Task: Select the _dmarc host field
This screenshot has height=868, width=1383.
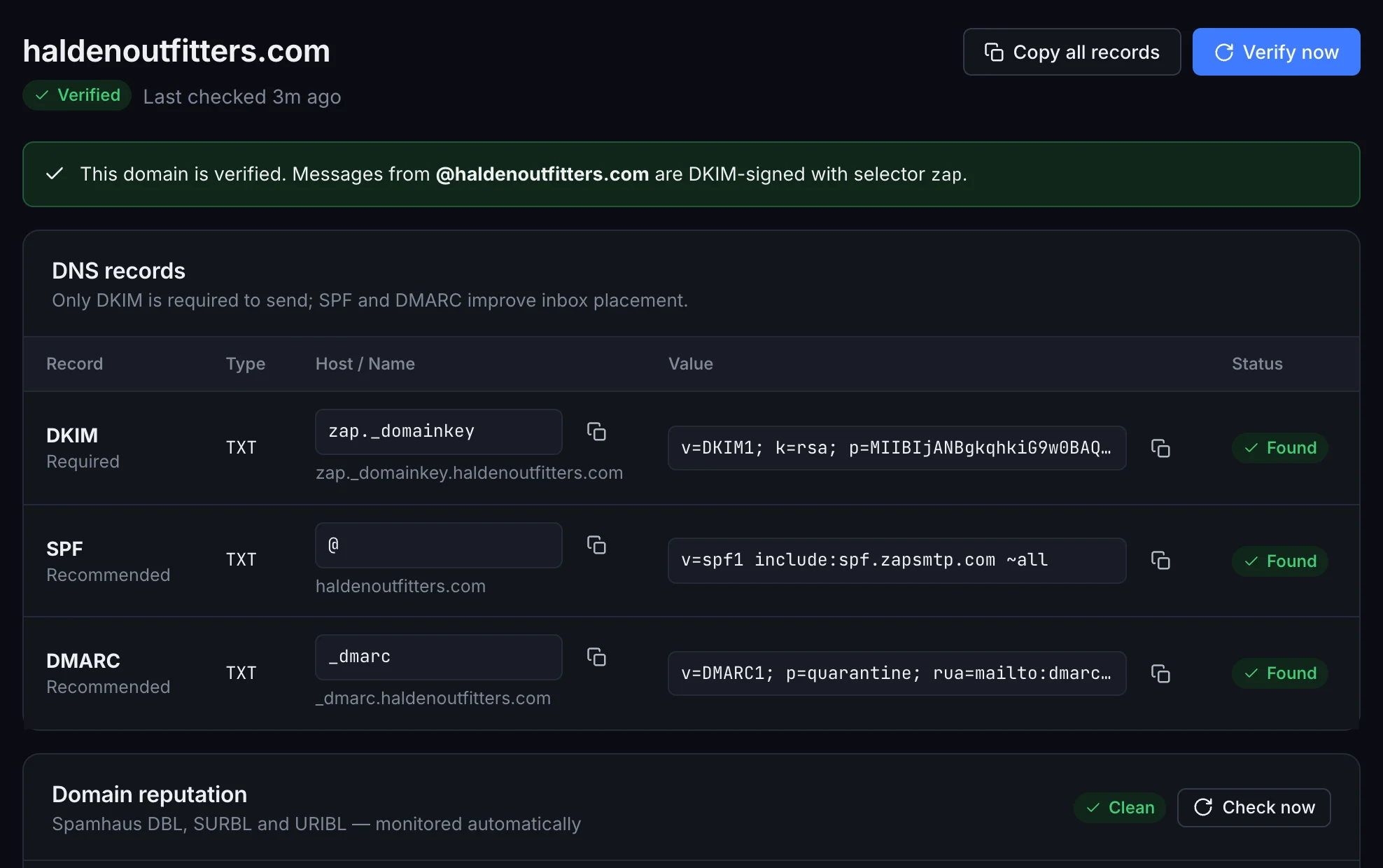Action: click(x=439, y=657)
